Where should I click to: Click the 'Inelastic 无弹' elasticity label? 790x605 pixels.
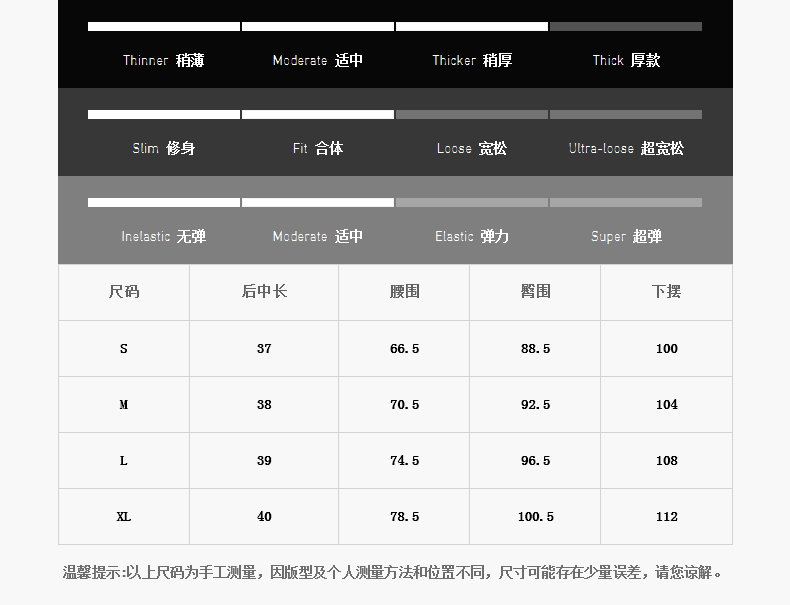(x=163, y=236)
